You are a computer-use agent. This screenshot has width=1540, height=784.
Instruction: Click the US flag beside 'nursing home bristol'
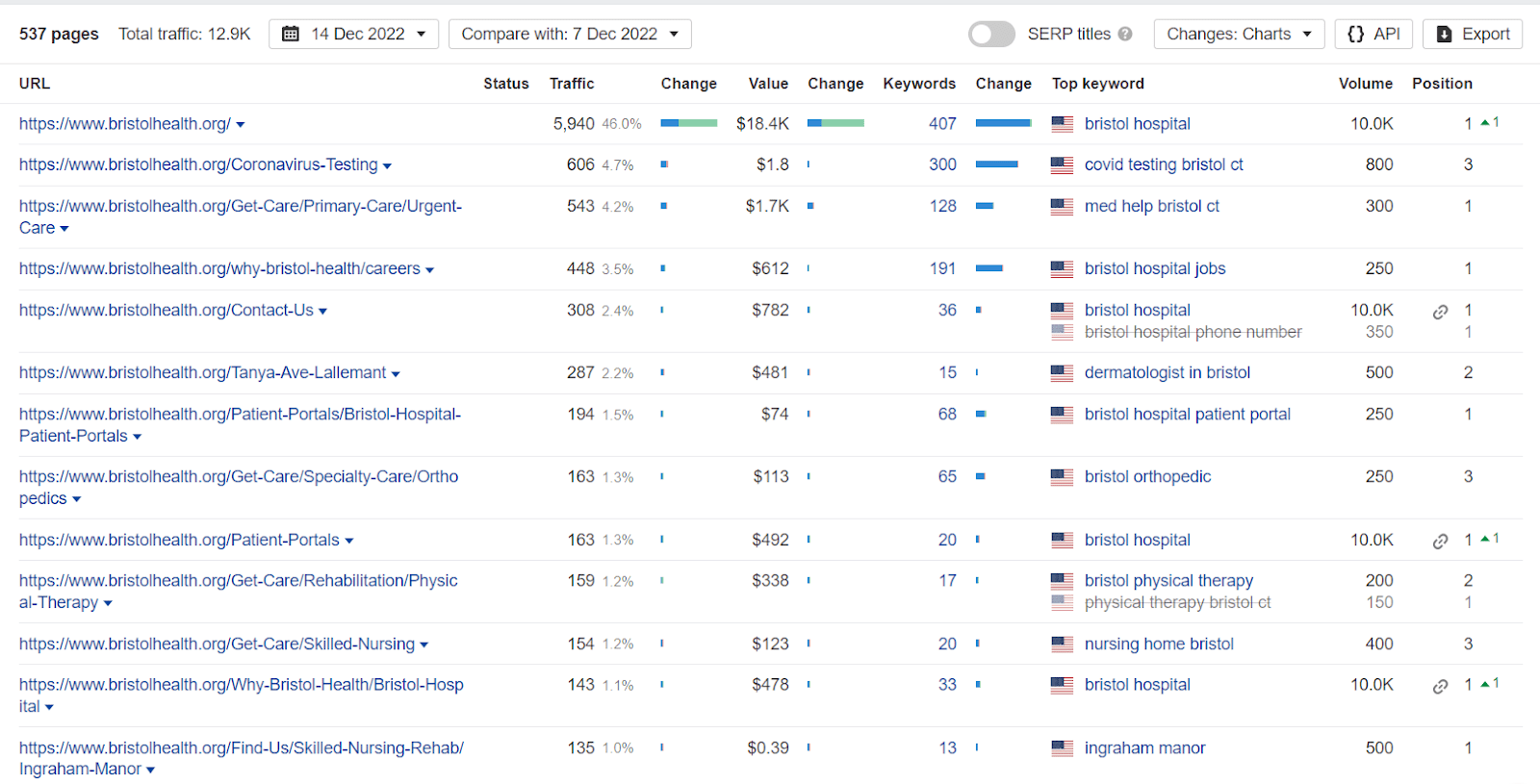[x=1063, y=645]
